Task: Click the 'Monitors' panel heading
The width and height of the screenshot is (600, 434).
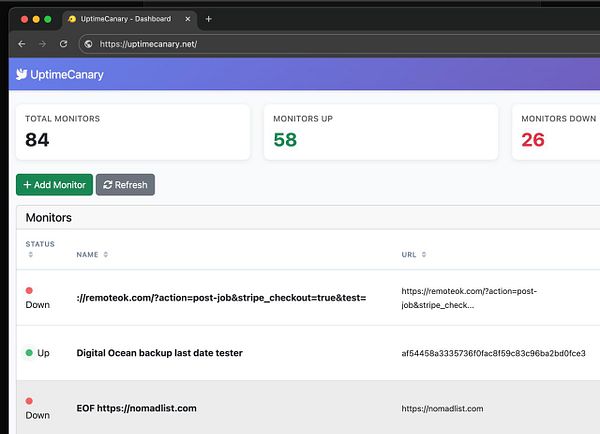Action: (49, 217)
